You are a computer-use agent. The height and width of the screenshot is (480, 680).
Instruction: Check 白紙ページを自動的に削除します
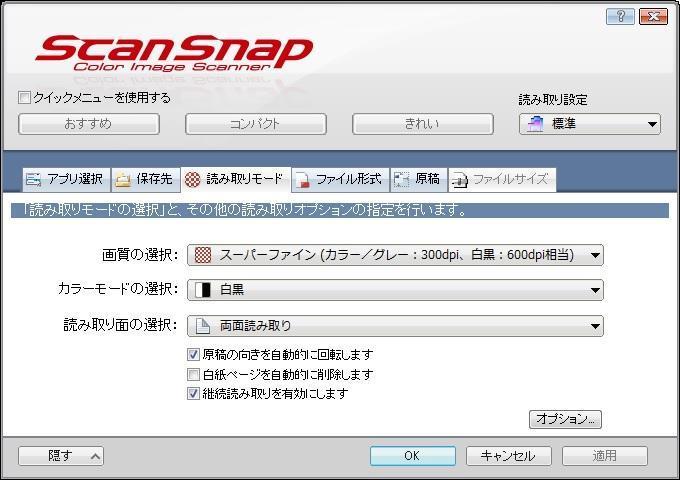[x=193, y=374]
